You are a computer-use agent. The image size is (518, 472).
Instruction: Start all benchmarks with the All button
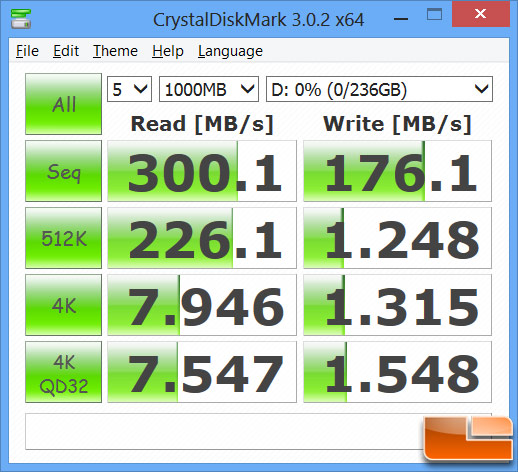(63, 104)
